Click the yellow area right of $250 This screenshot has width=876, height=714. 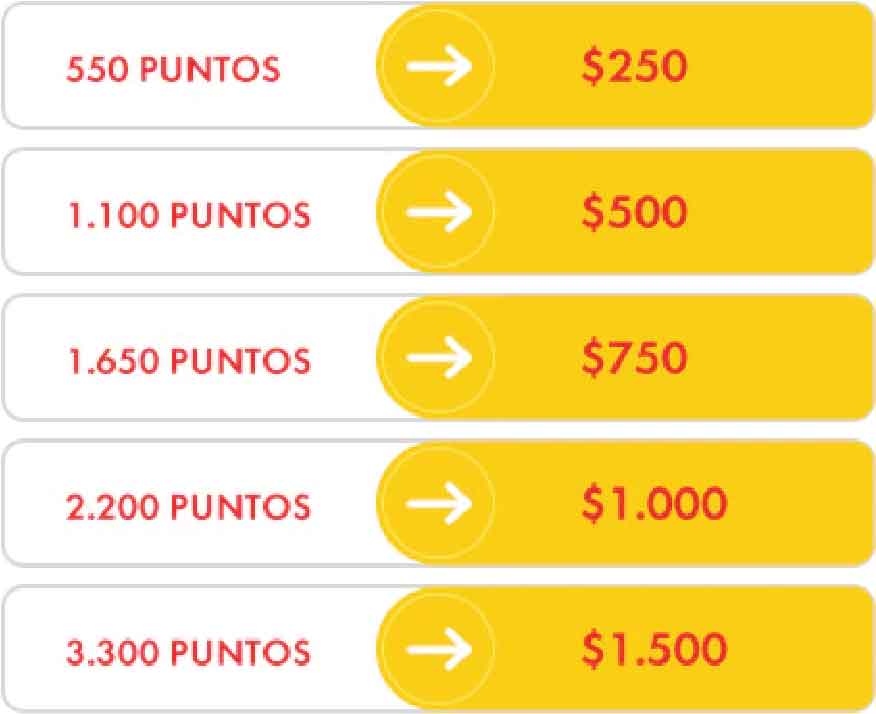click(x=779, y=66)
